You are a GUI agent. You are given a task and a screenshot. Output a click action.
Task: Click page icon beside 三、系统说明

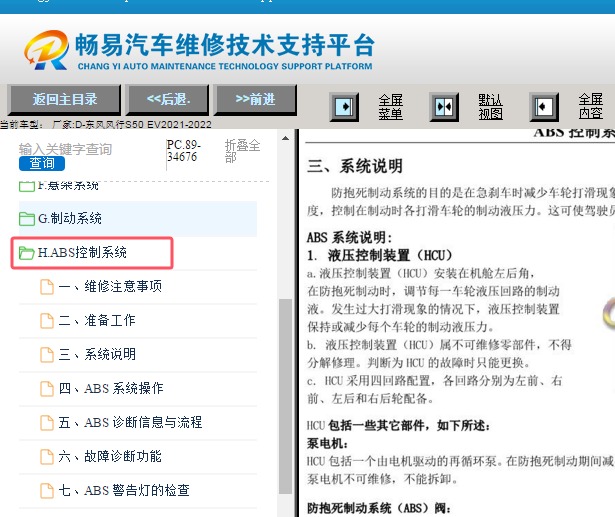(47, 355)
